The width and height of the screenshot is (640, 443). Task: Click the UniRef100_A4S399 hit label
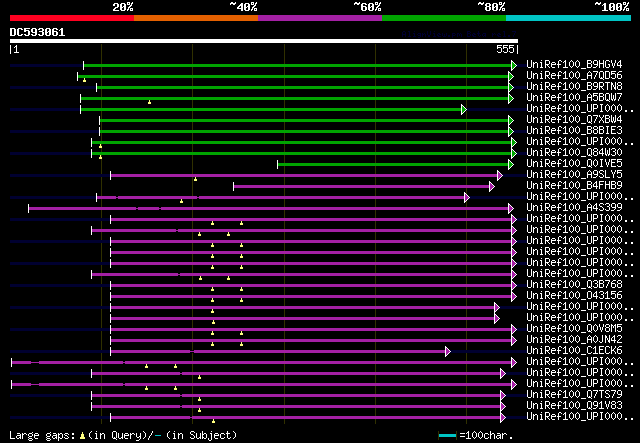(573, 208)
